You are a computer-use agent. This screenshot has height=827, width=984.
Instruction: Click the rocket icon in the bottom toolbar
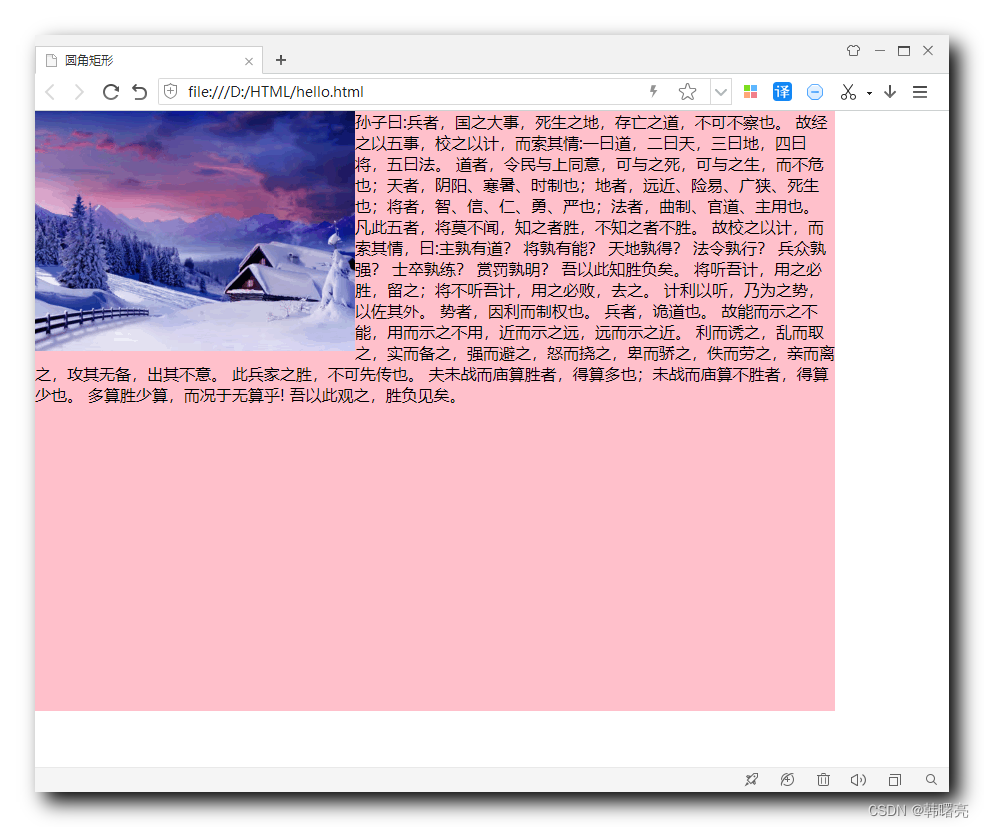click(751, 779)
